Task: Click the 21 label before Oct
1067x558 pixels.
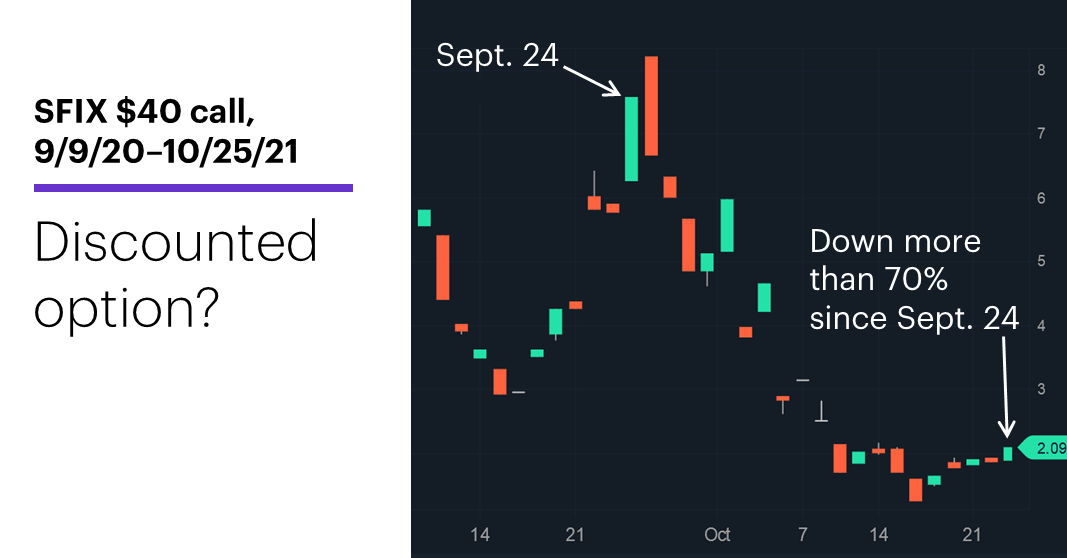Action: click(575, 535)
